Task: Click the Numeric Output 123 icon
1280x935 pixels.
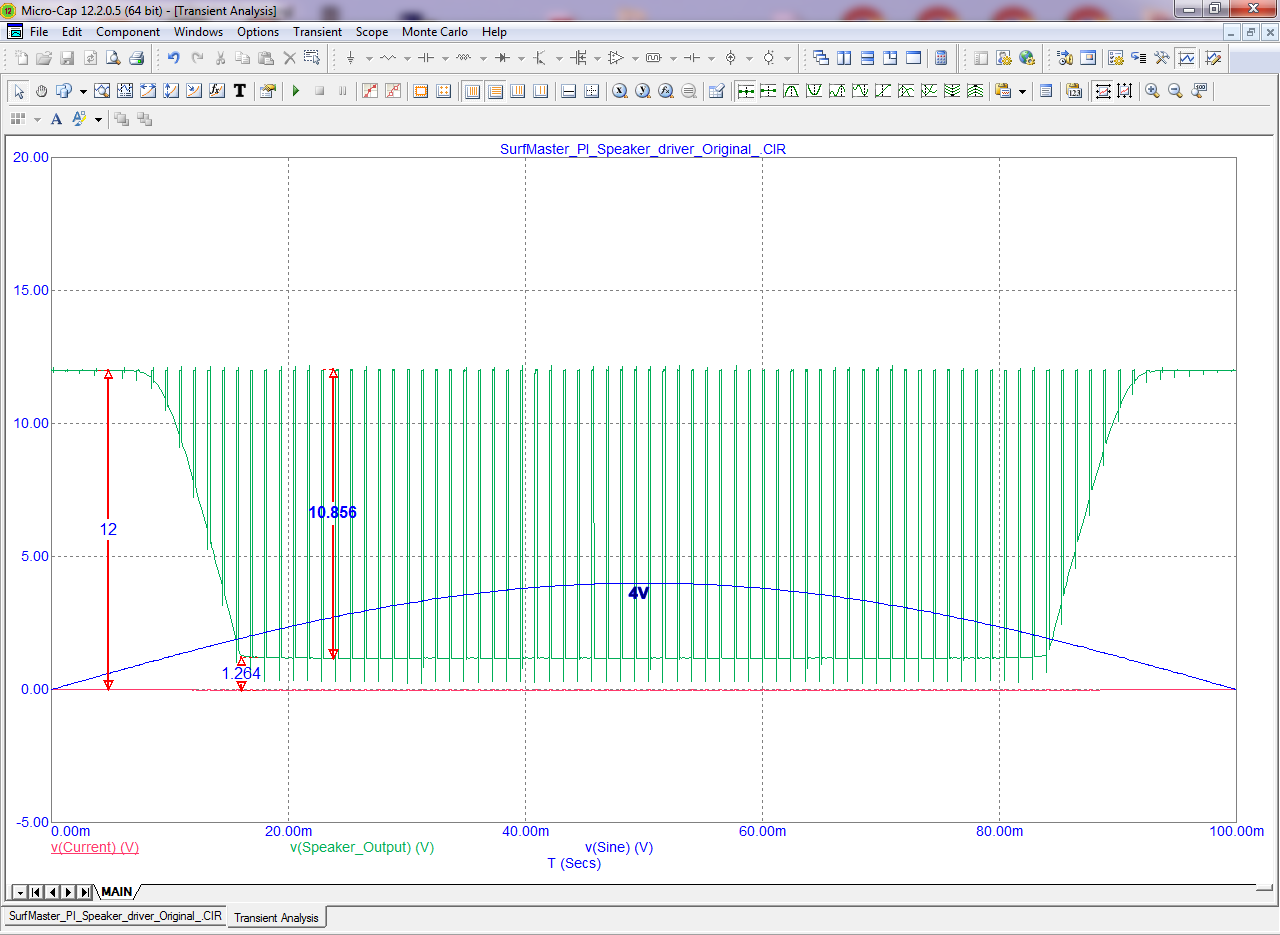Action: click(1074, 91)
